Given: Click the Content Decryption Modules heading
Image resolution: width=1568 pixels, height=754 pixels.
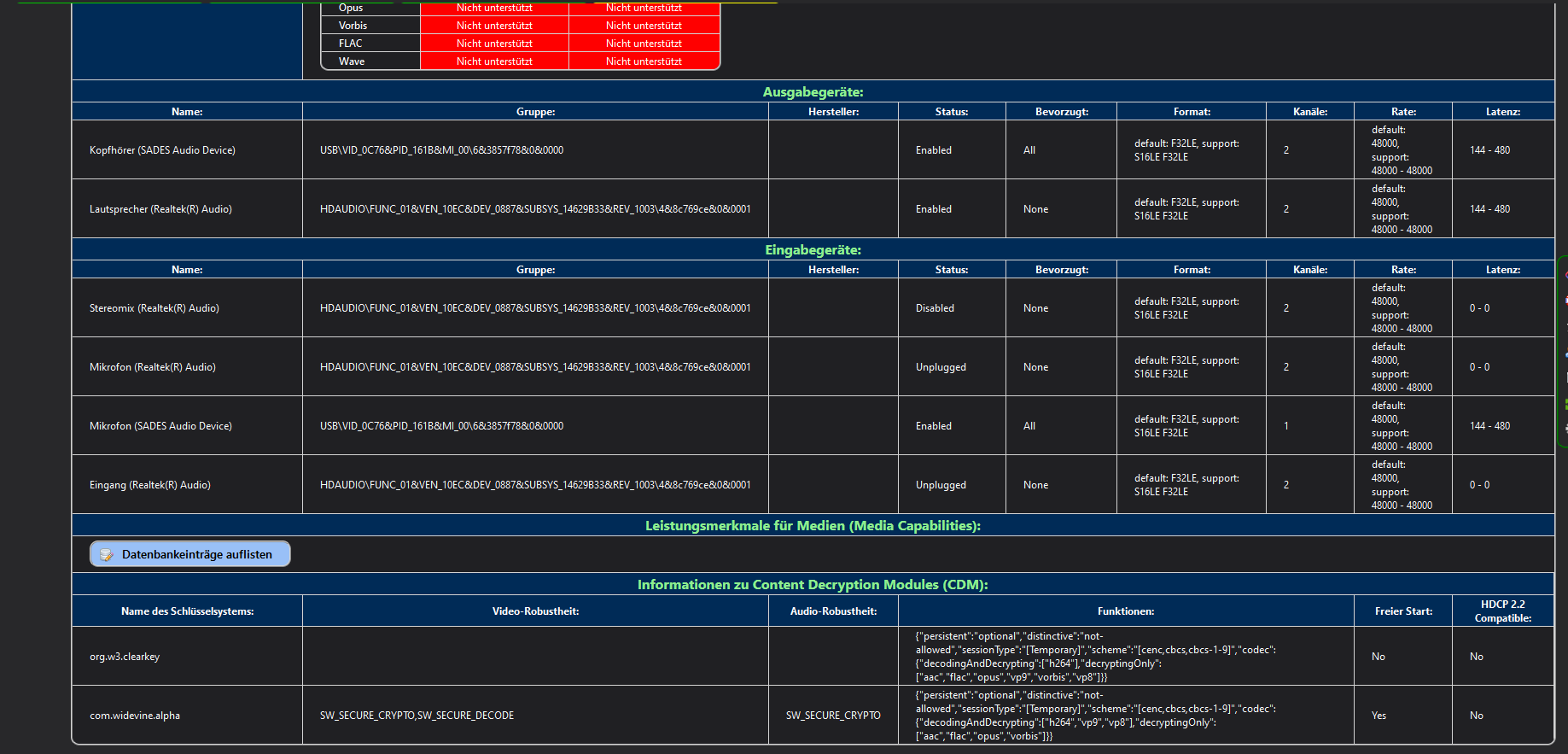Looking at the screenshot, I should tap(813, 585).
